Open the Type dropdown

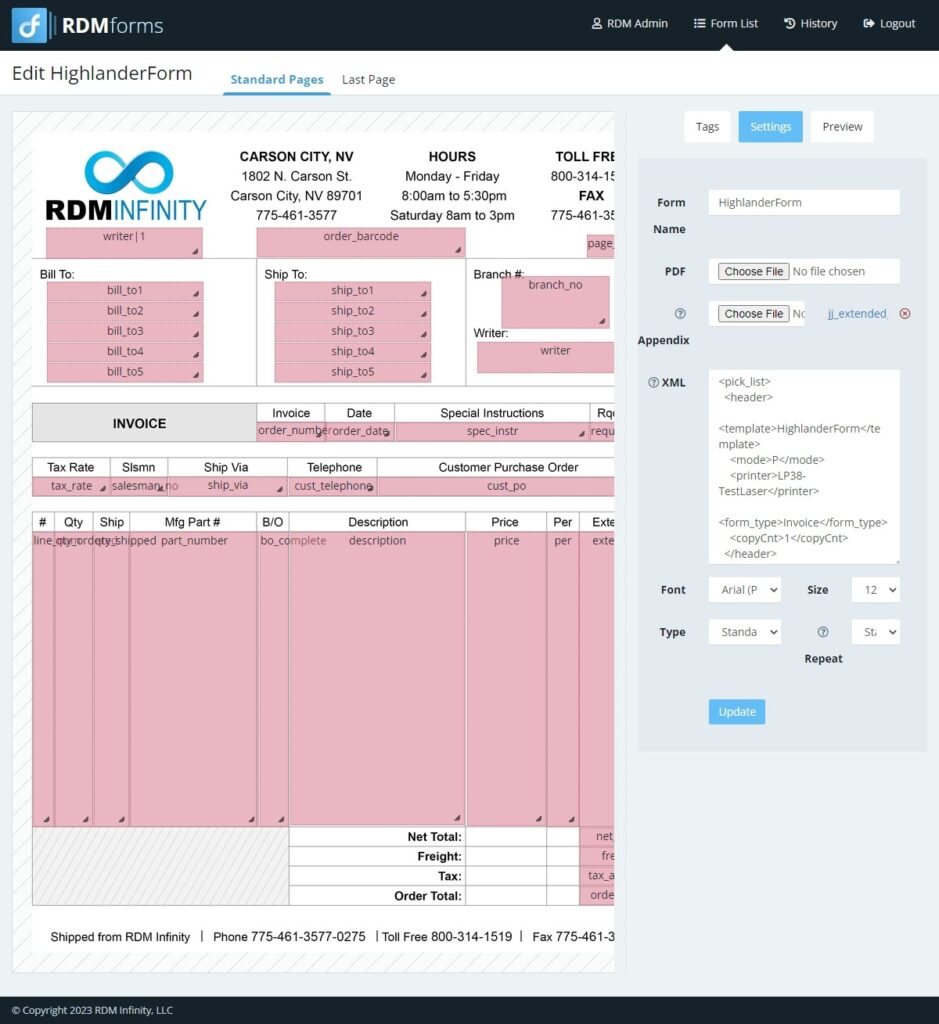pyautogui.click(x=744, y=631)
